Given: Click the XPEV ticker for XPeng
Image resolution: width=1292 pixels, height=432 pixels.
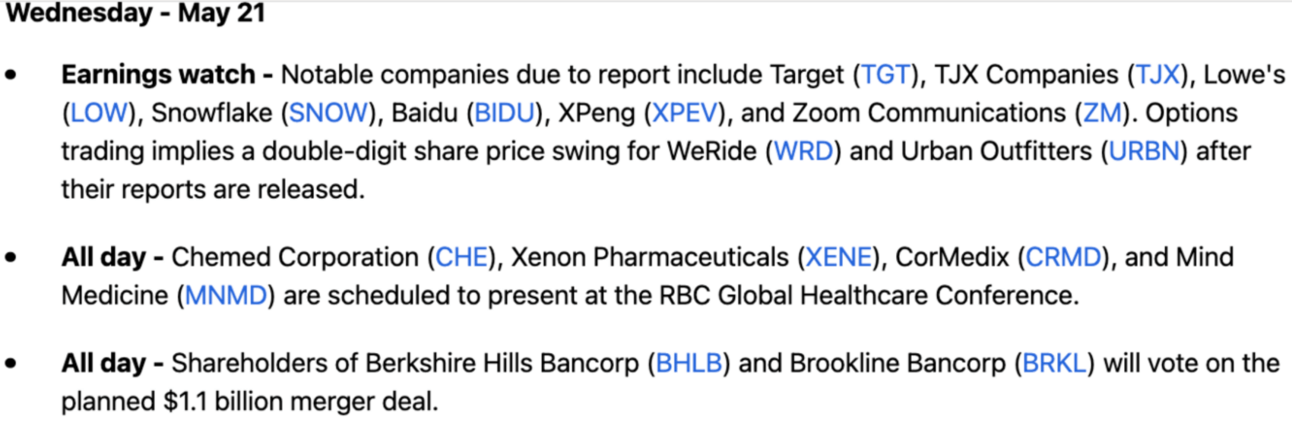Looking at the screenshot, I should point(682,114).
